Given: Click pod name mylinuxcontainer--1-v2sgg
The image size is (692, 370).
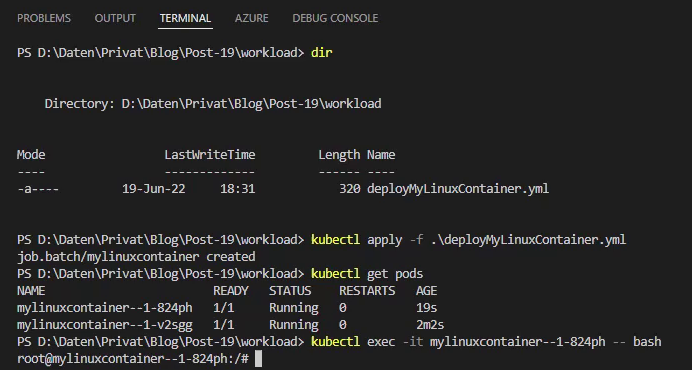Looking at the screenshot, I should coord(105,325).
